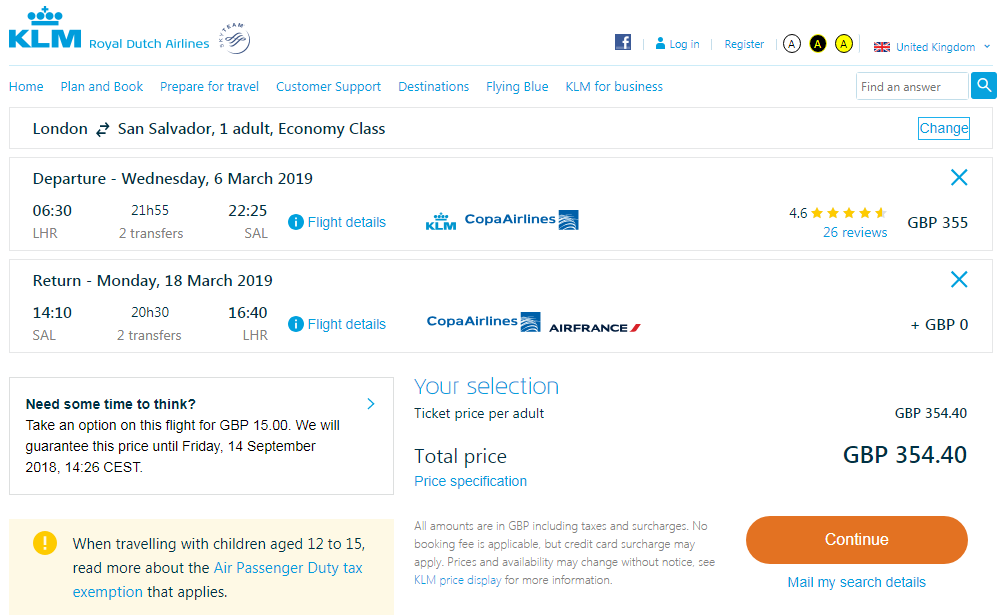Open the KLM Facebook page icon
This screenshot has height=615, width=1003.
point(622,42)
